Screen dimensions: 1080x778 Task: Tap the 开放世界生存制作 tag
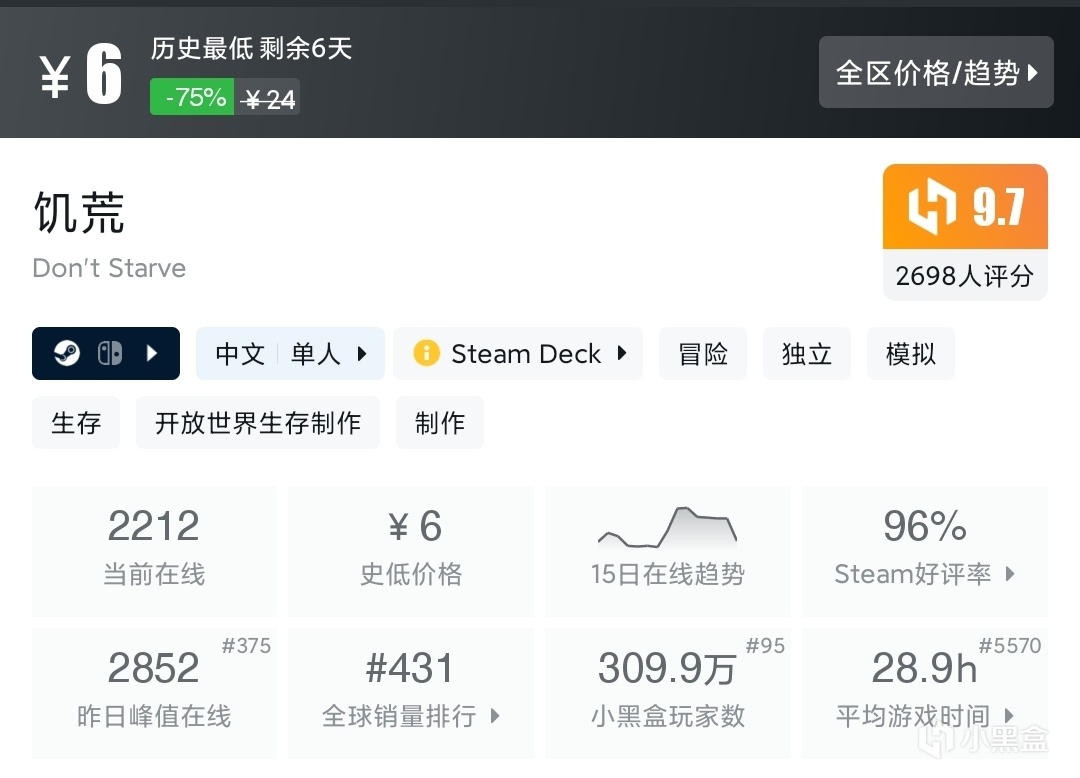click(x=258, y=423)
